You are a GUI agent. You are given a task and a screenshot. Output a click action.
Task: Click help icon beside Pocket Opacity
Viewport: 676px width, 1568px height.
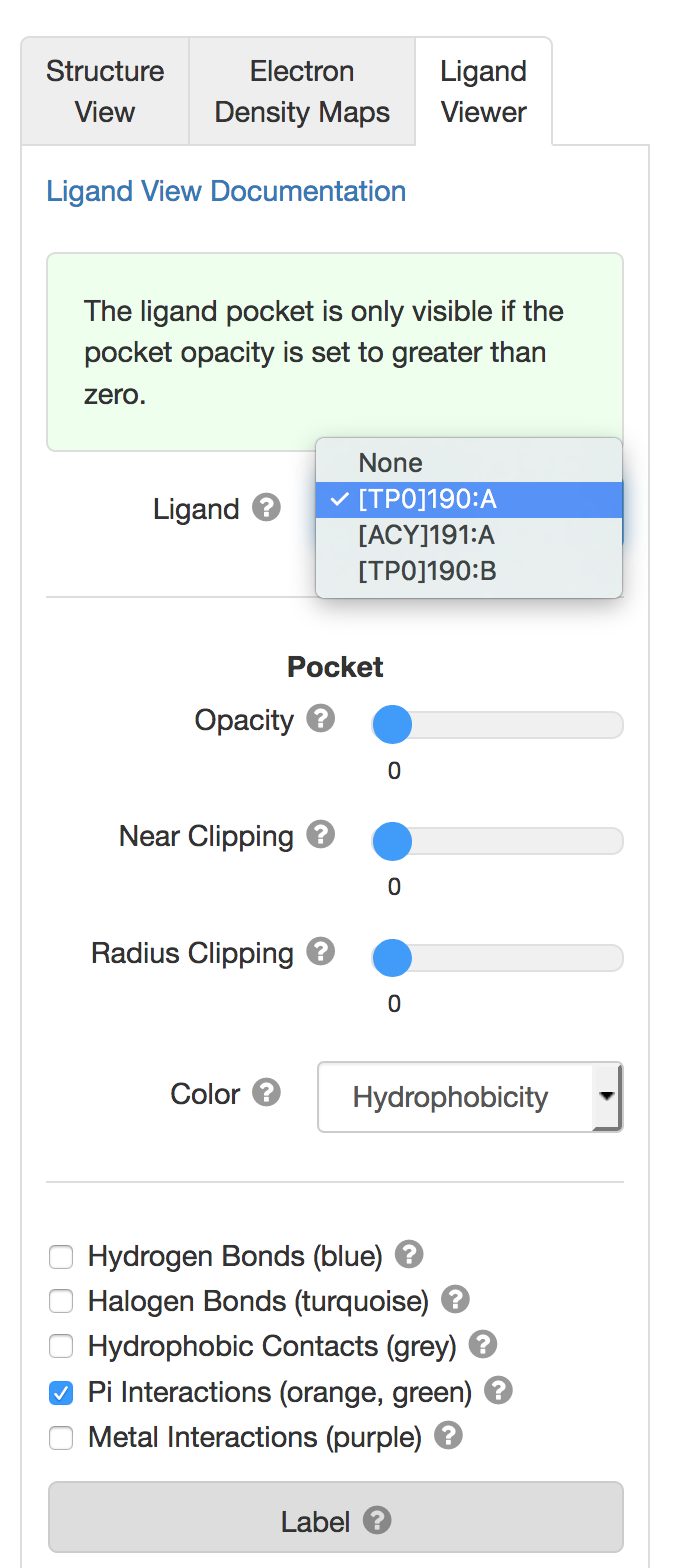pos(320,719)
